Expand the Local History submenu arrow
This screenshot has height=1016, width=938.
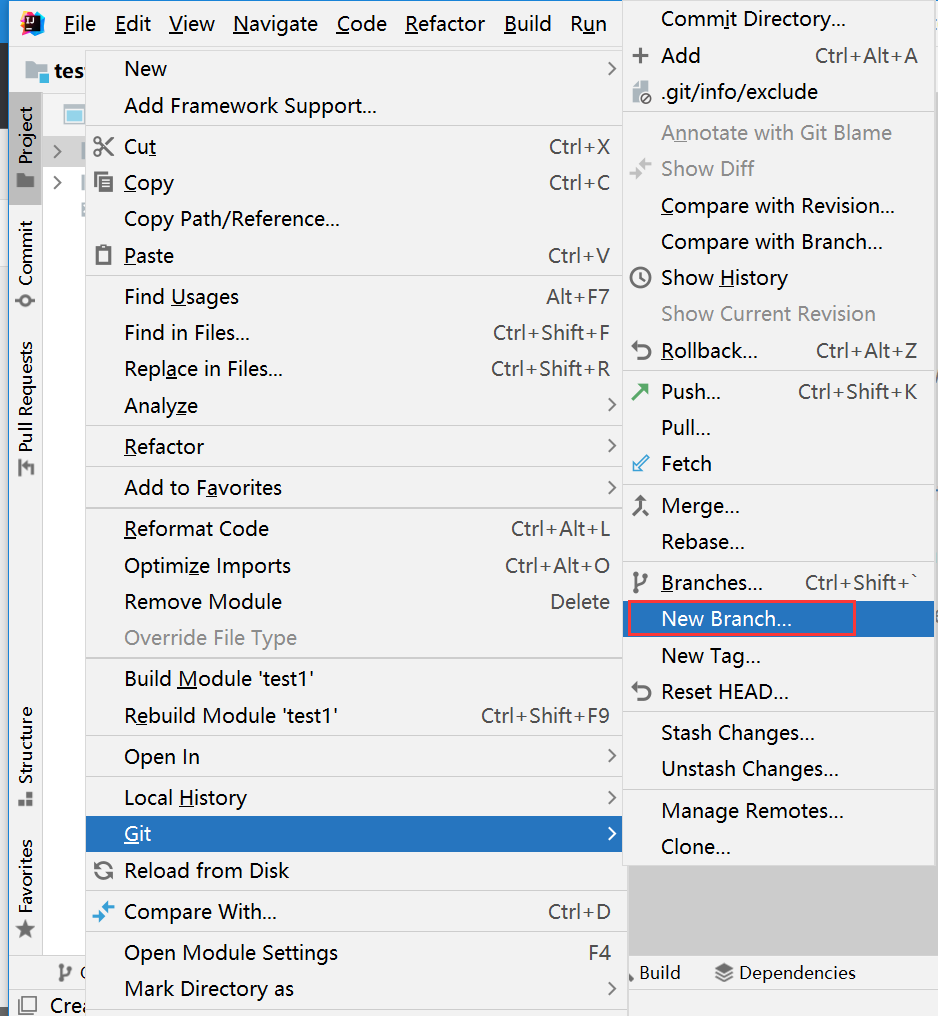612,797
